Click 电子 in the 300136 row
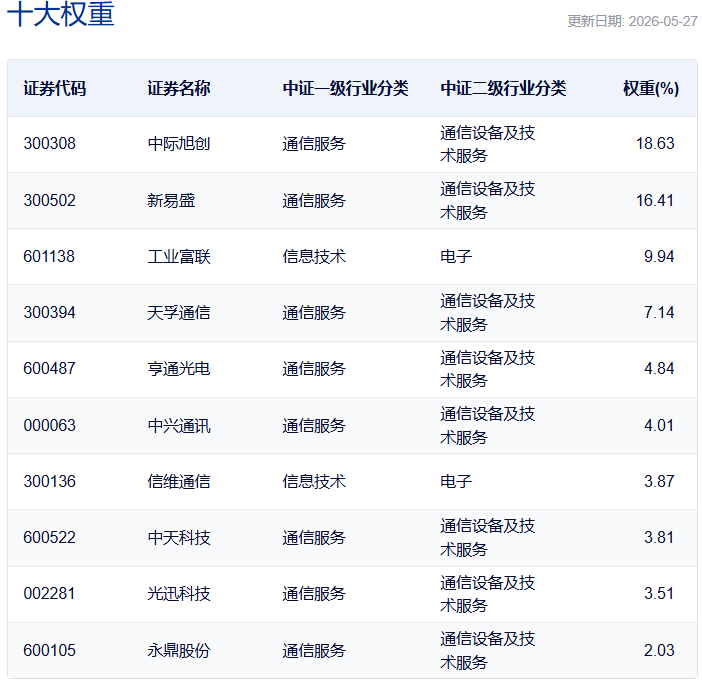The height and width of the screenshot is (688, 702). (456, 481)
